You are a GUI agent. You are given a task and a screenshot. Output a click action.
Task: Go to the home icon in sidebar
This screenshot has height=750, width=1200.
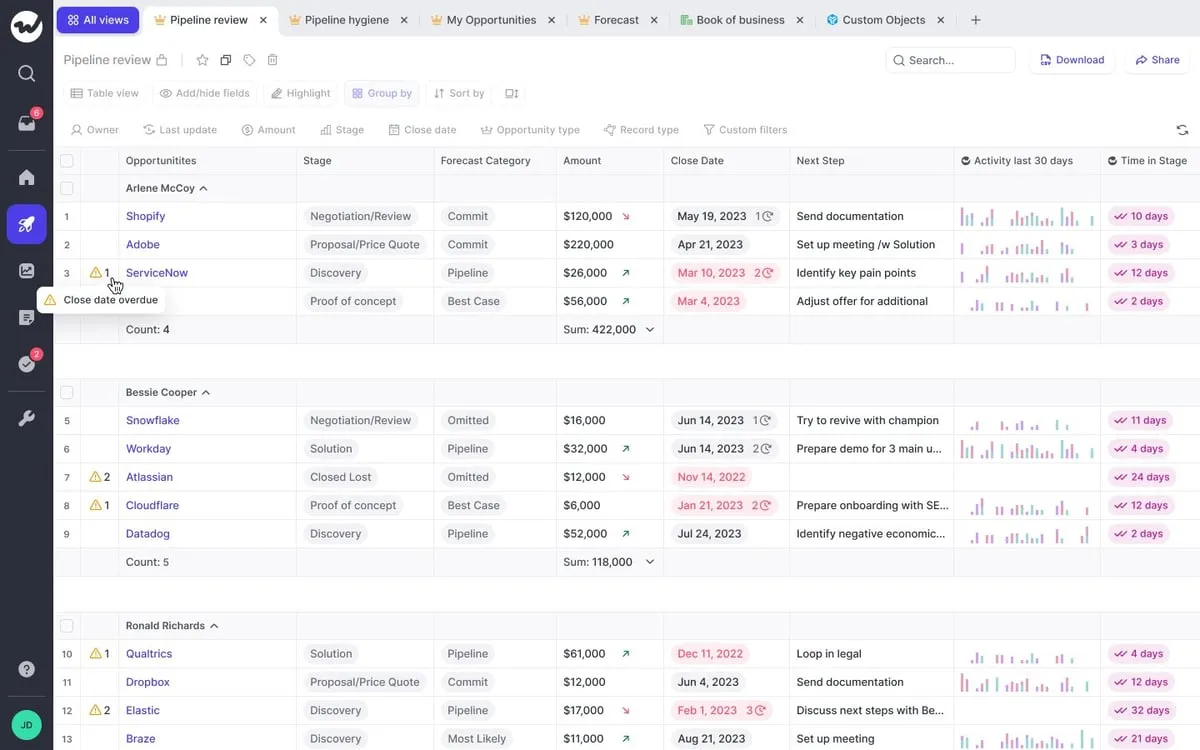click(26, 177)
